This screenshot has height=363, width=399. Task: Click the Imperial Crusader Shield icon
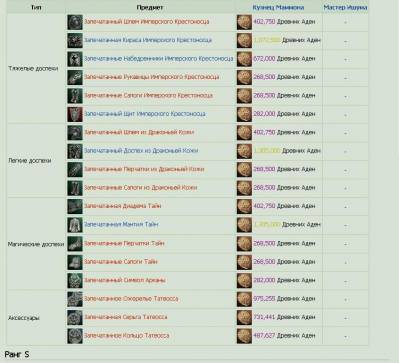tap(75, 114)
